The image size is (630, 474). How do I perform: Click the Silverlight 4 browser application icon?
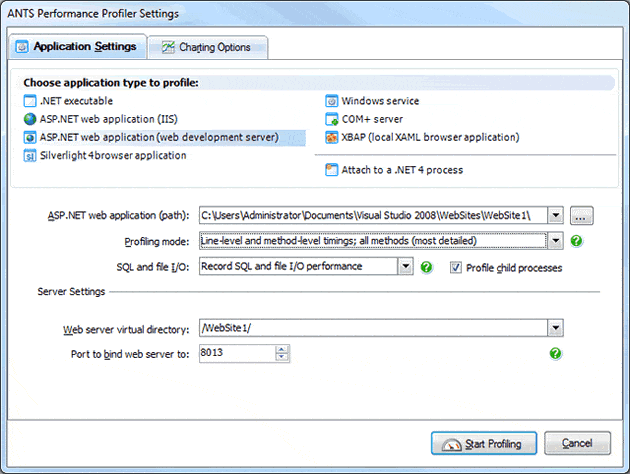point(30,155)
